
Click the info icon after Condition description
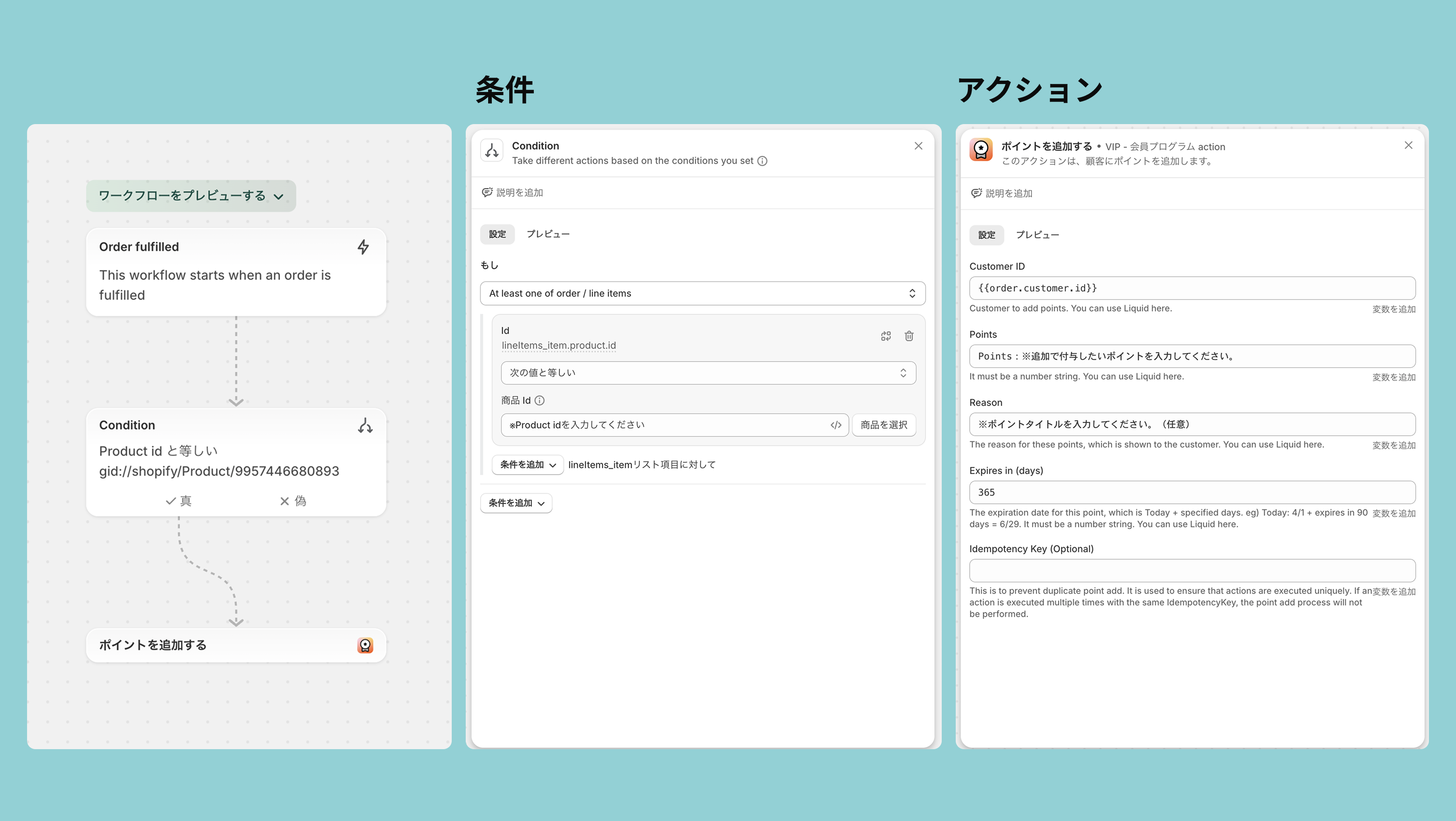point(762,161)
